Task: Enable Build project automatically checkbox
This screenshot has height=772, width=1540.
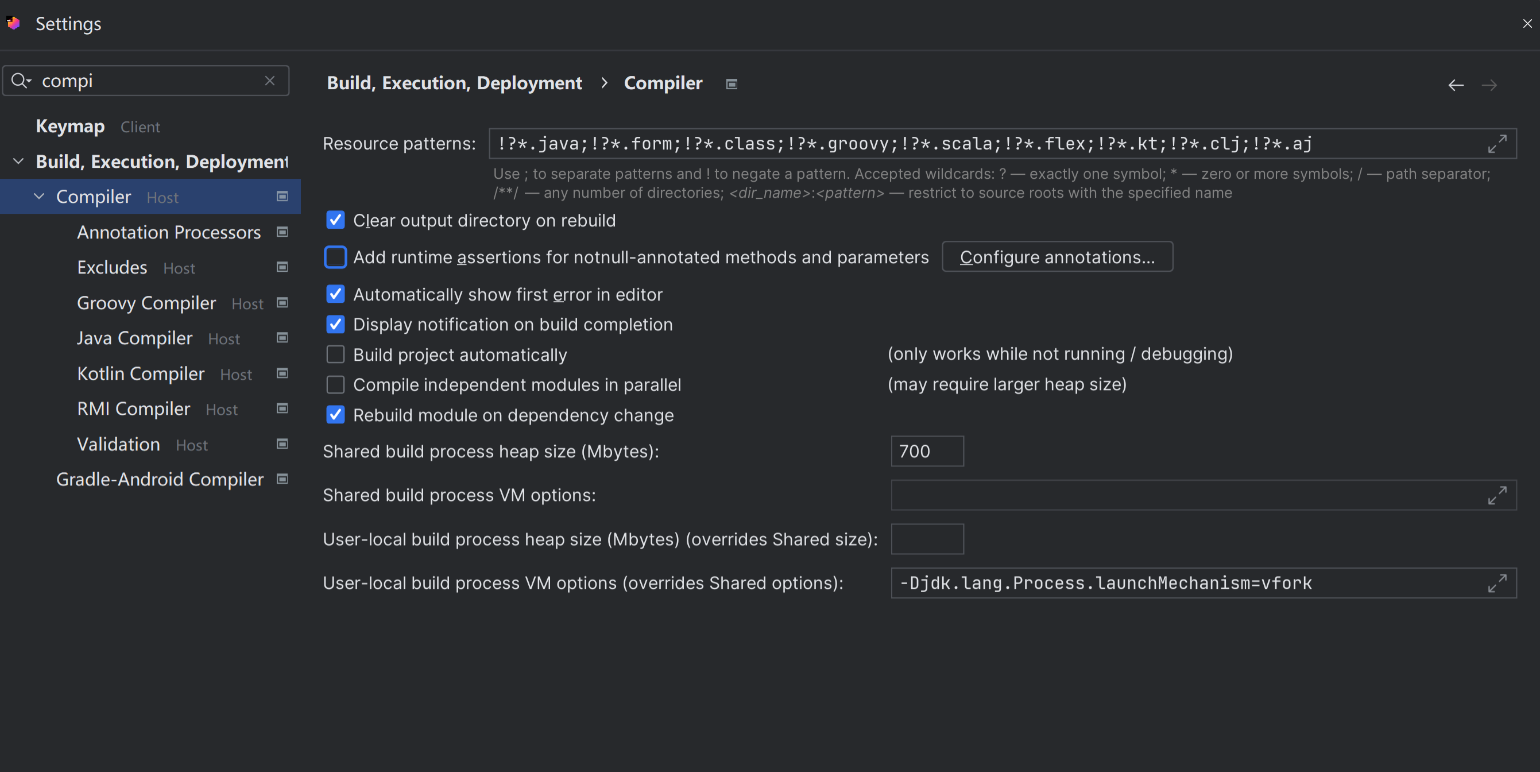Action: click(336, 355)
